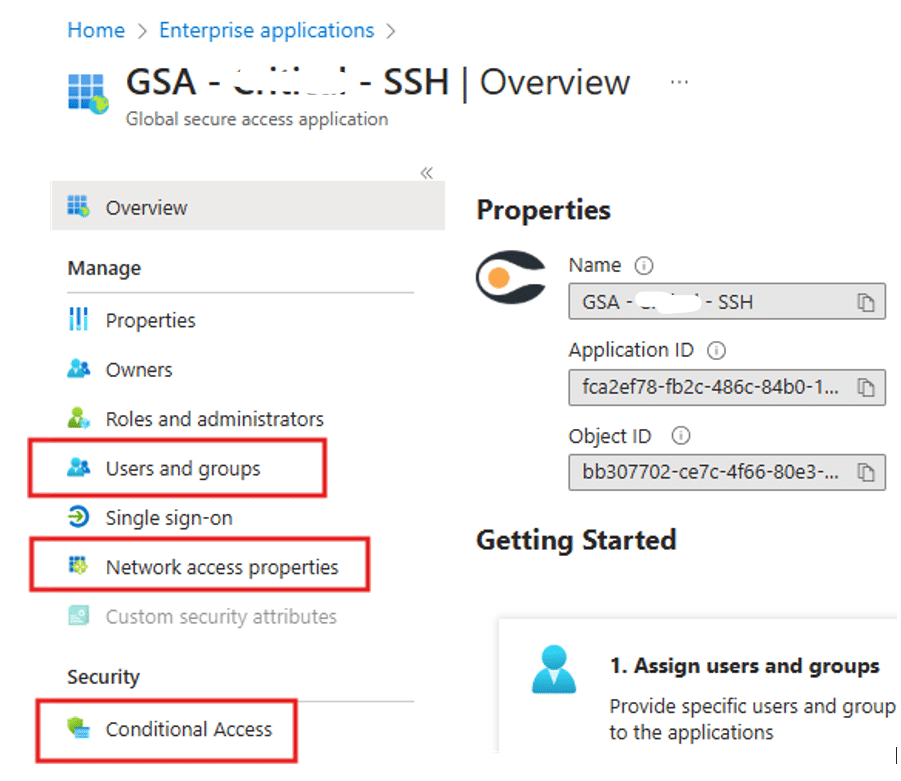Go back to Enterprise applications breadcrumb
901x781 pixels.
[x=267, y=30]
